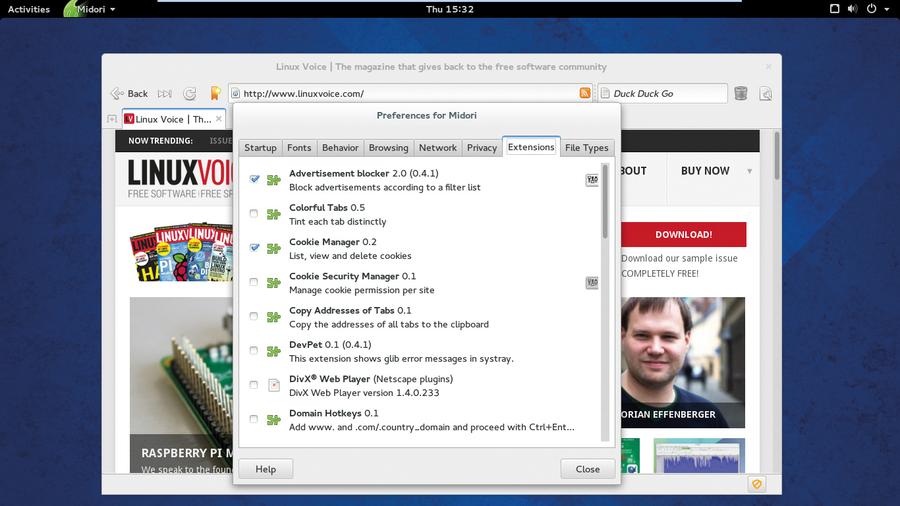Click the page icon in address bar

235,93
